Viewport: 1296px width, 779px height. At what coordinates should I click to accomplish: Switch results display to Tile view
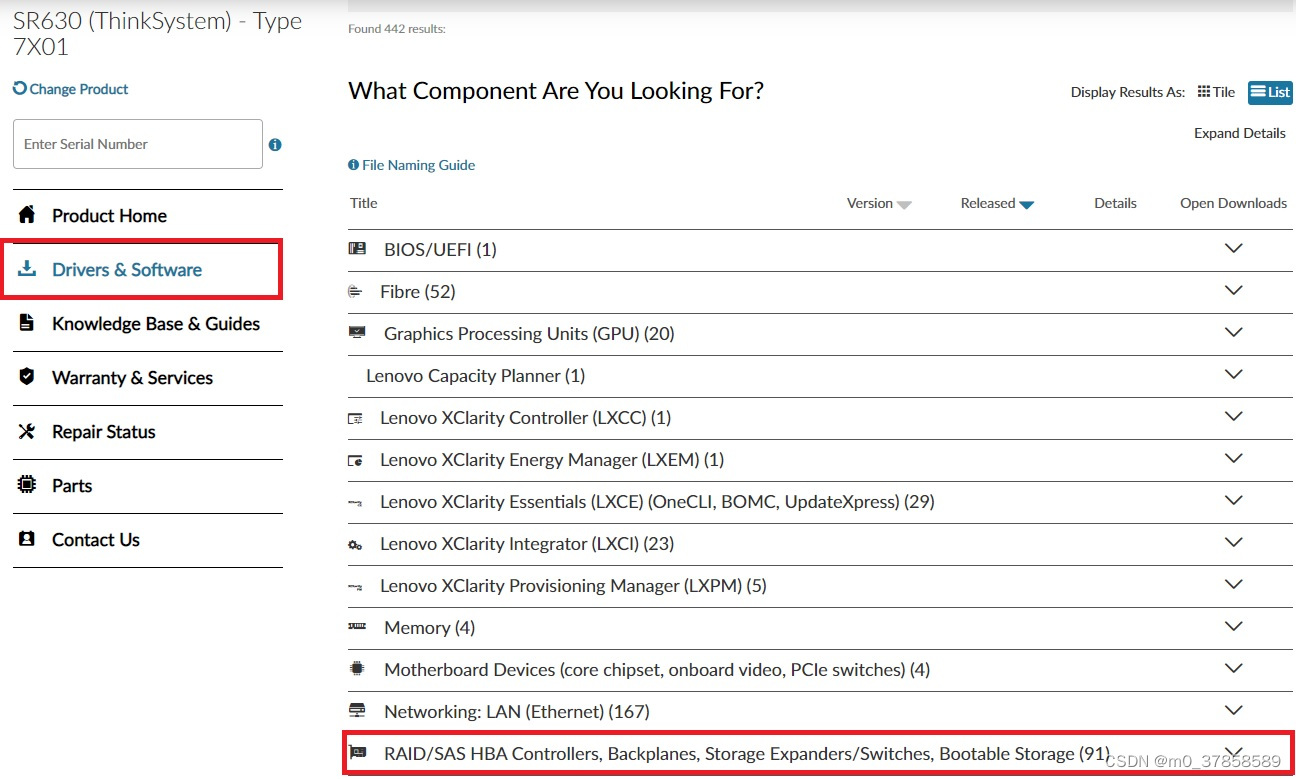pyautogui.click(x=1216, y=92)
